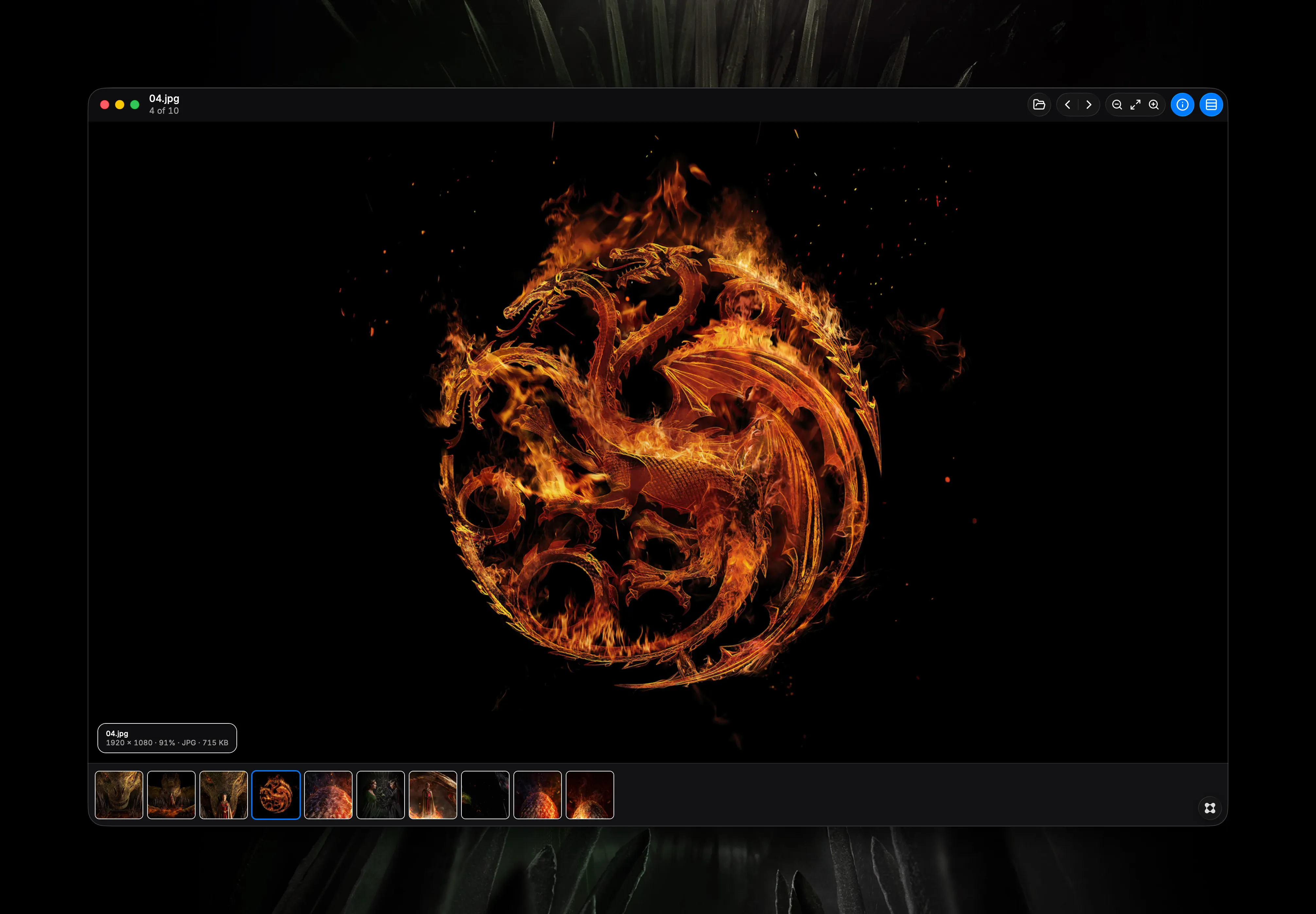This screenshot has height=914, width=1316.
Task: Select the eighth dark thumbnail
Action: (x=485, y=795)
